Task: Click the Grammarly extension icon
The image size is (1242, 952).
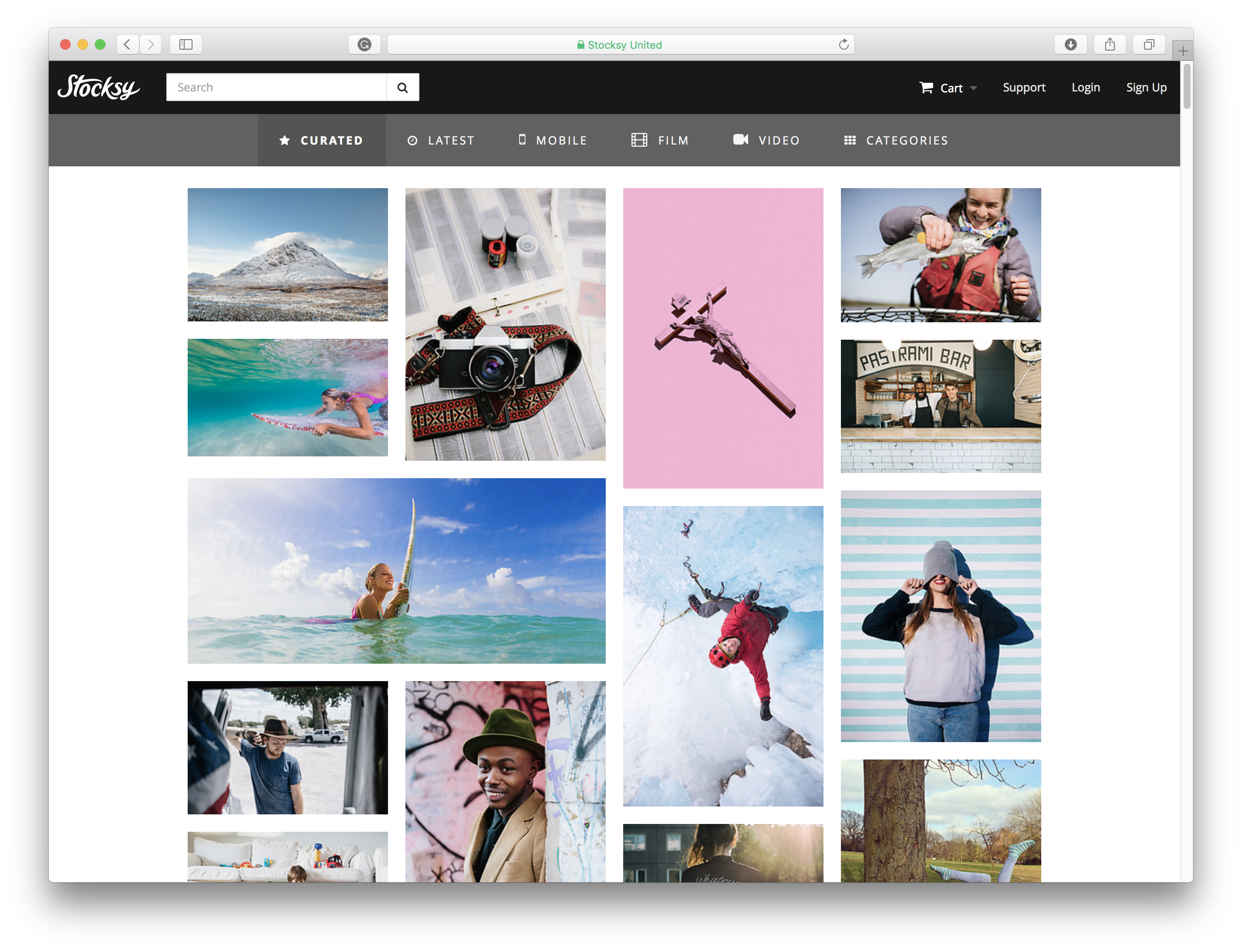Action: click(364, 44)
